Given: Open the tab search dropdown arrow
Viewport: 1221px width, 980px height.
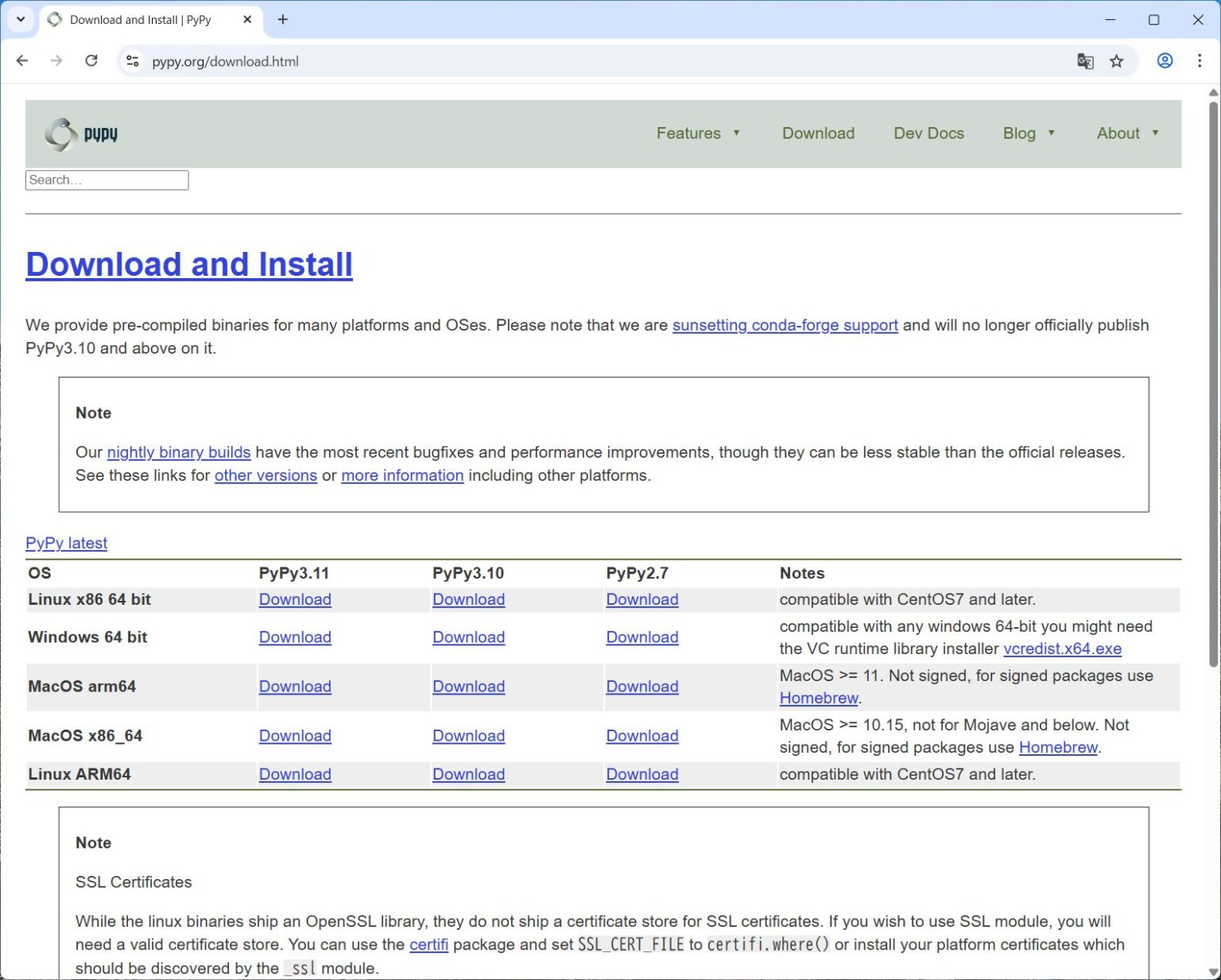Looking at the screenshot, I should click(21, 20).
